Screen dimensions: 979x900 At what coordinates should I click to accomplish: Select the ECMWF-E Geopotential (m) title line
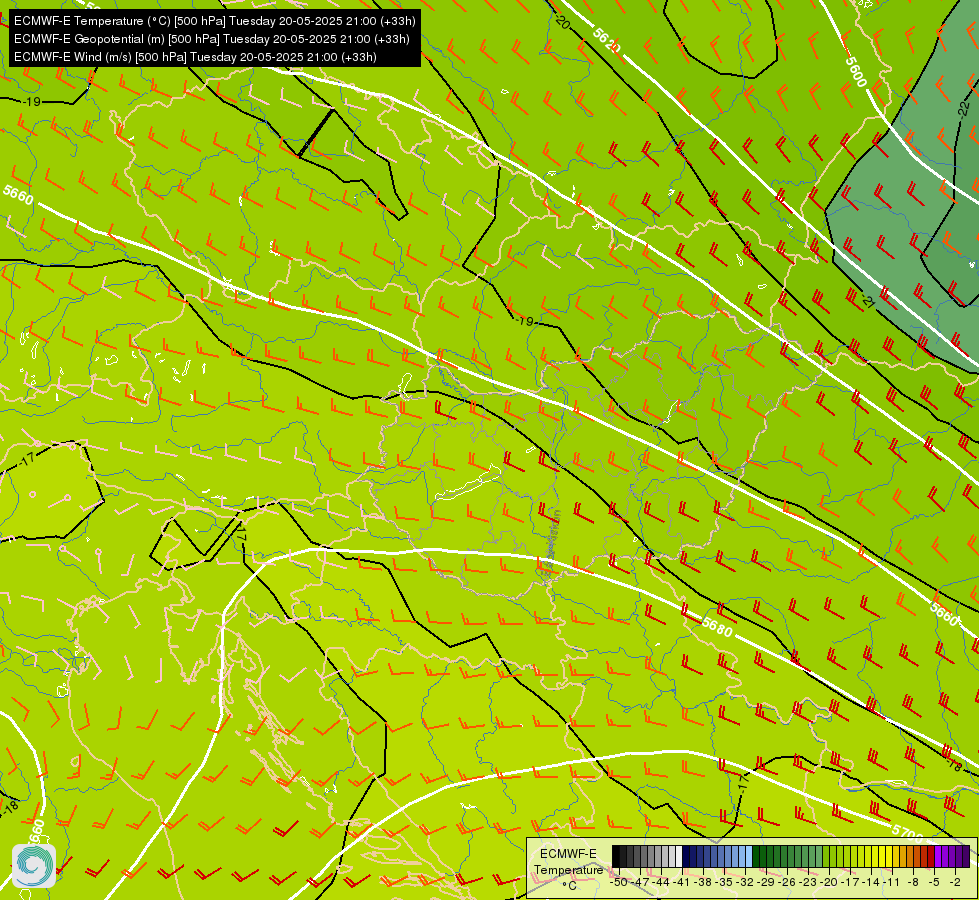(212, 39)
